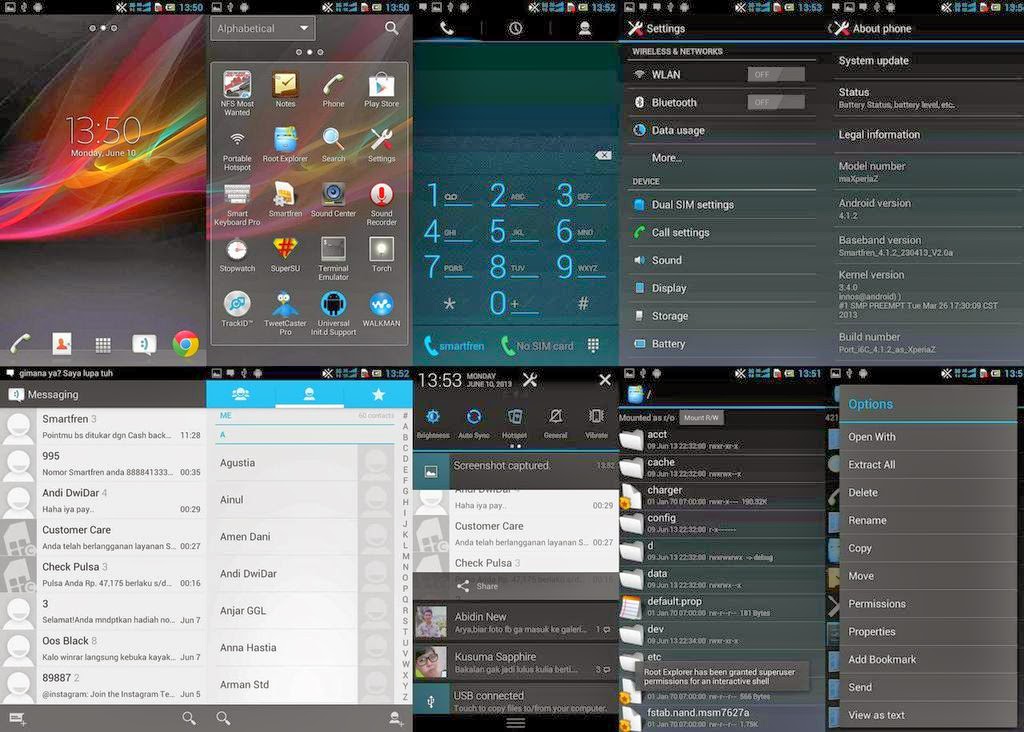Open Chrome from the home screen dock

tap(185, 343)
